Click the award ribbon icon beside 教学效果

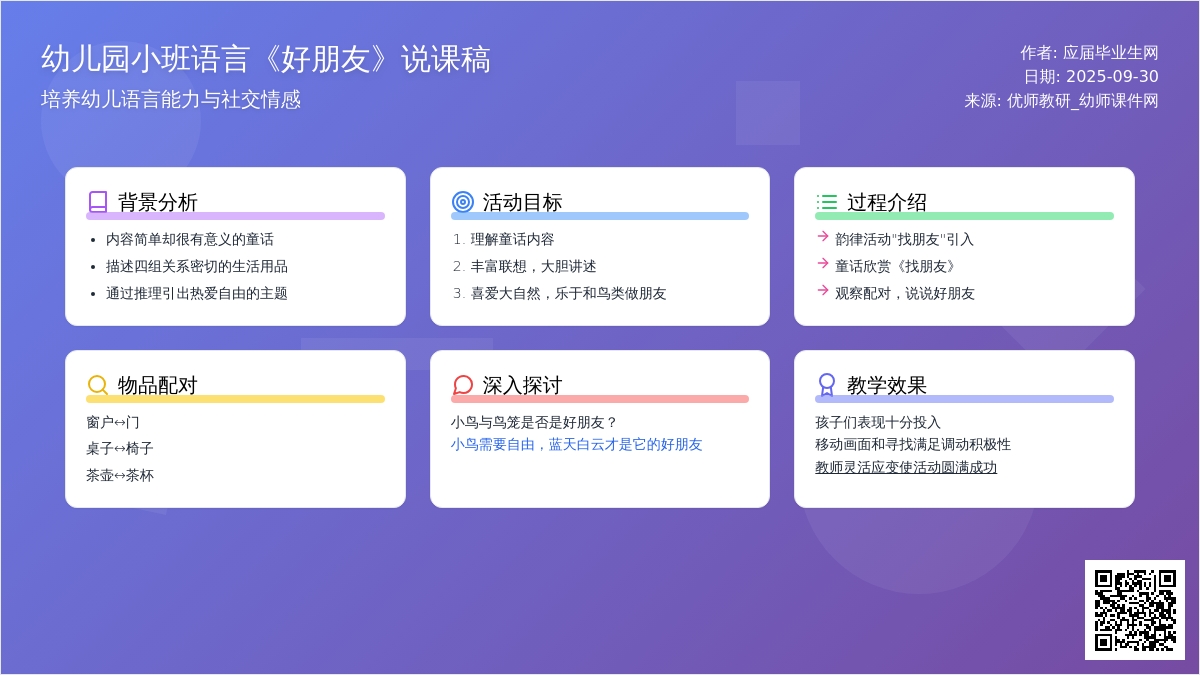pos(826,385)
